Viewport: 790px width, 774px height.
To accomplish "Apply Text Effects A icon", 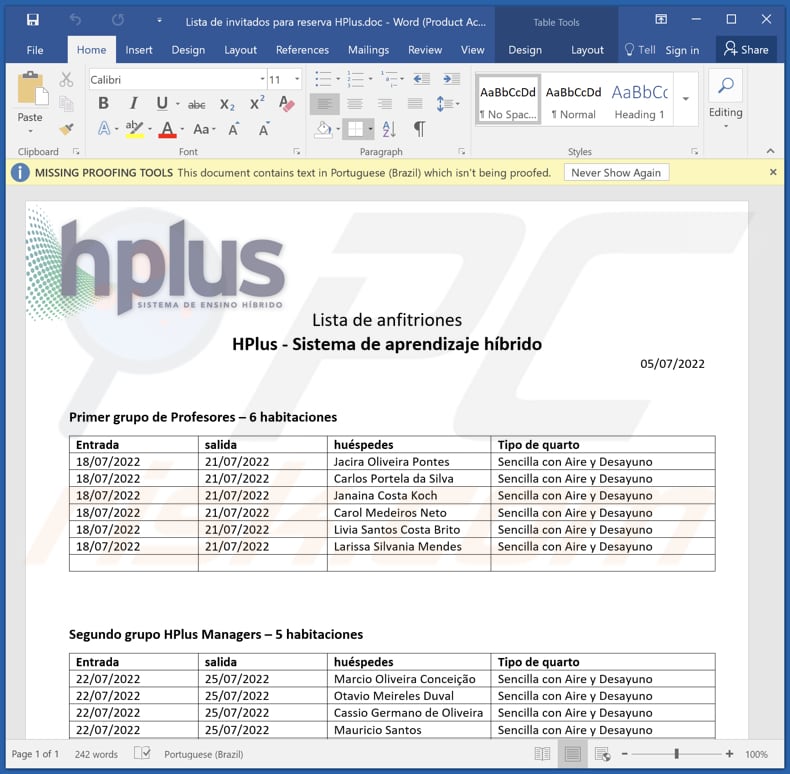I will [x=104, y=129].
